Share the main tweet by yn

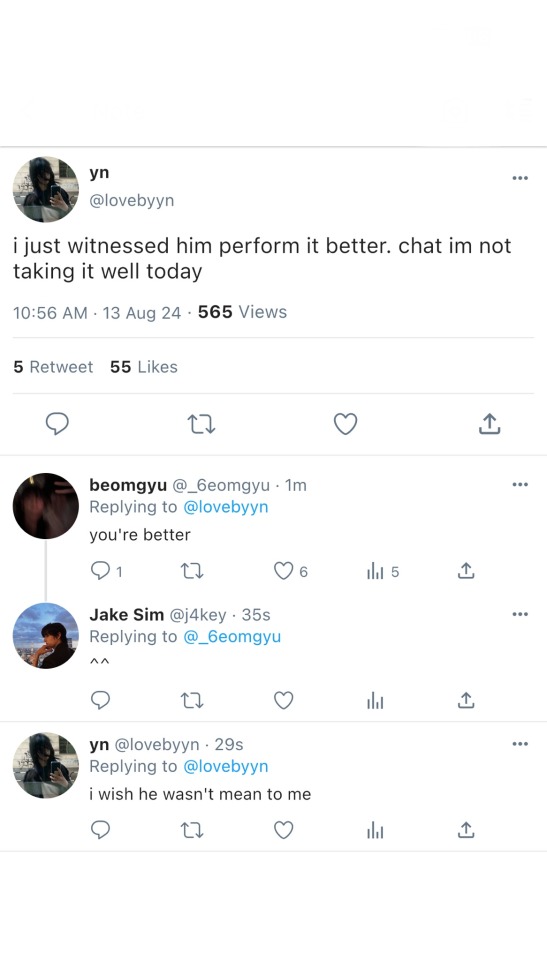[489, 424]
